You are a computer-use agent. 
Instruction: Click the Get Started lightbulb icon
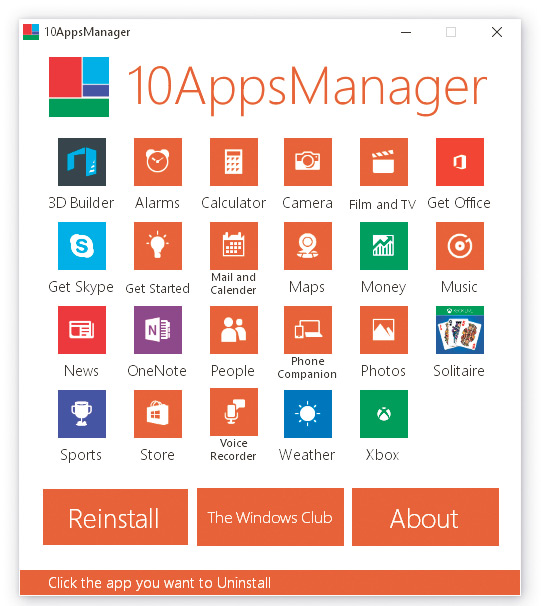[x=158, y=246]
